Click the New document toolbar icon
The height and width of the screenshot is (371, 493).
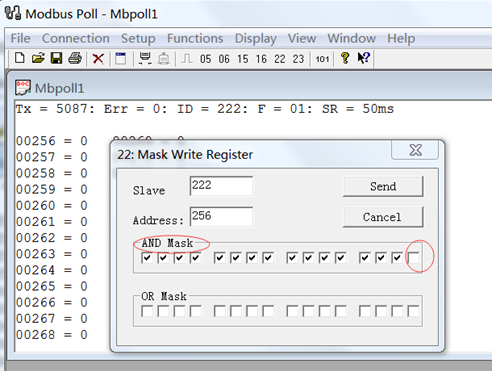[20, 58]
